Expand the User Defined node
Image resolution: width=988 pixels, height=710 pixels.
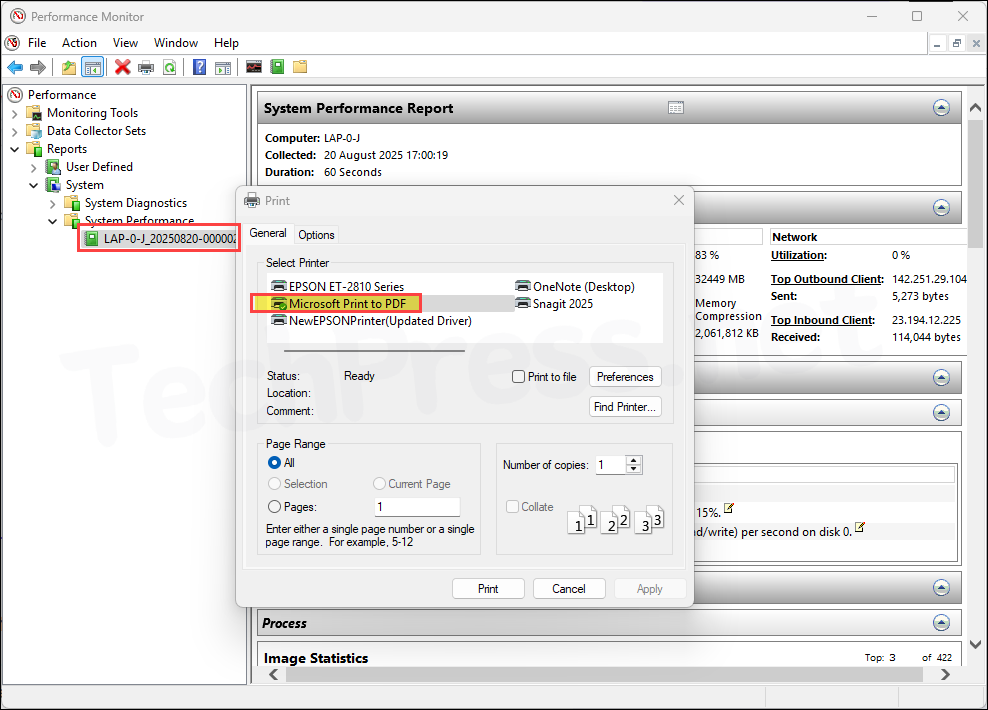(x=33, y=168)
